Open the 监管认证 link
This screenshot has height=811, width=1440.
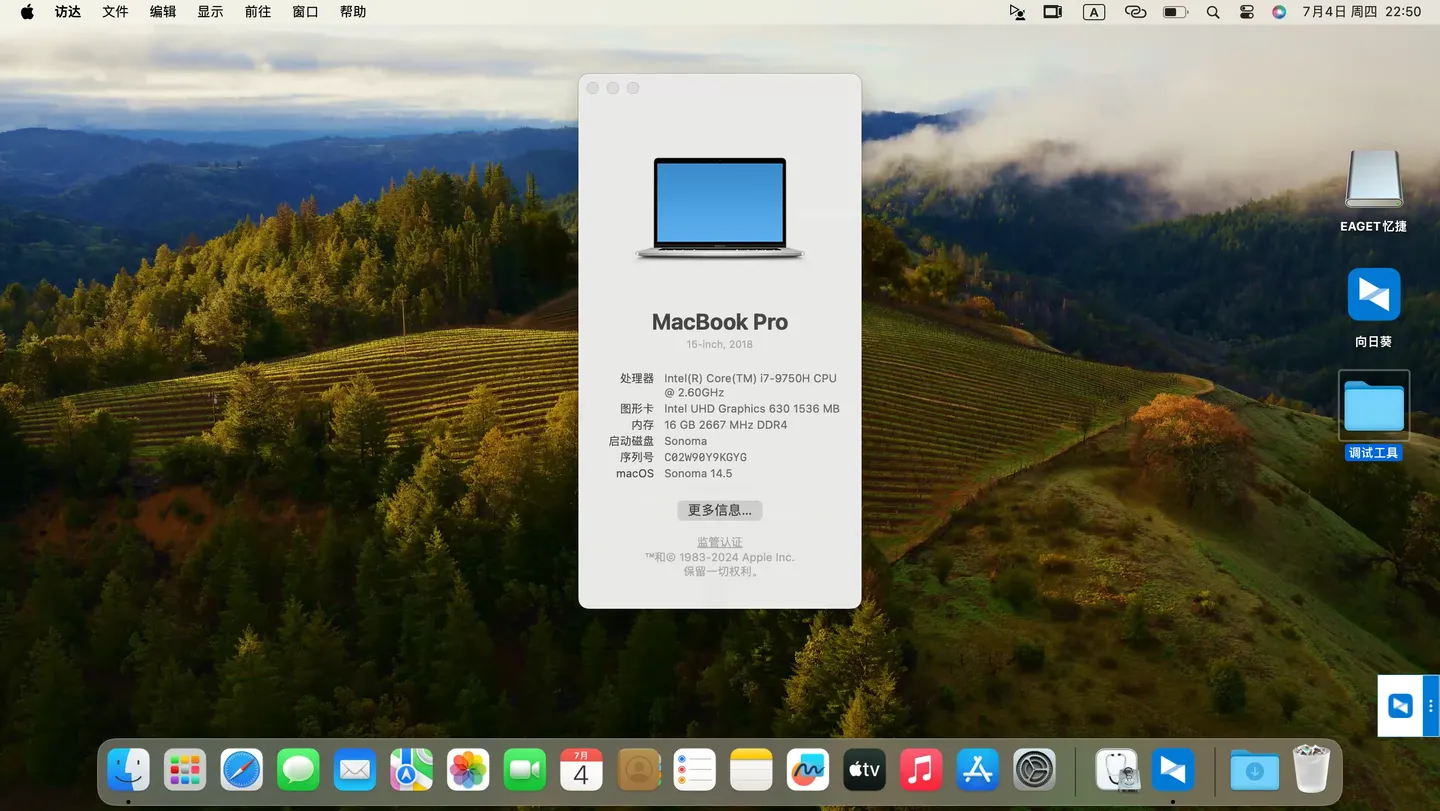tap(719, 542)
